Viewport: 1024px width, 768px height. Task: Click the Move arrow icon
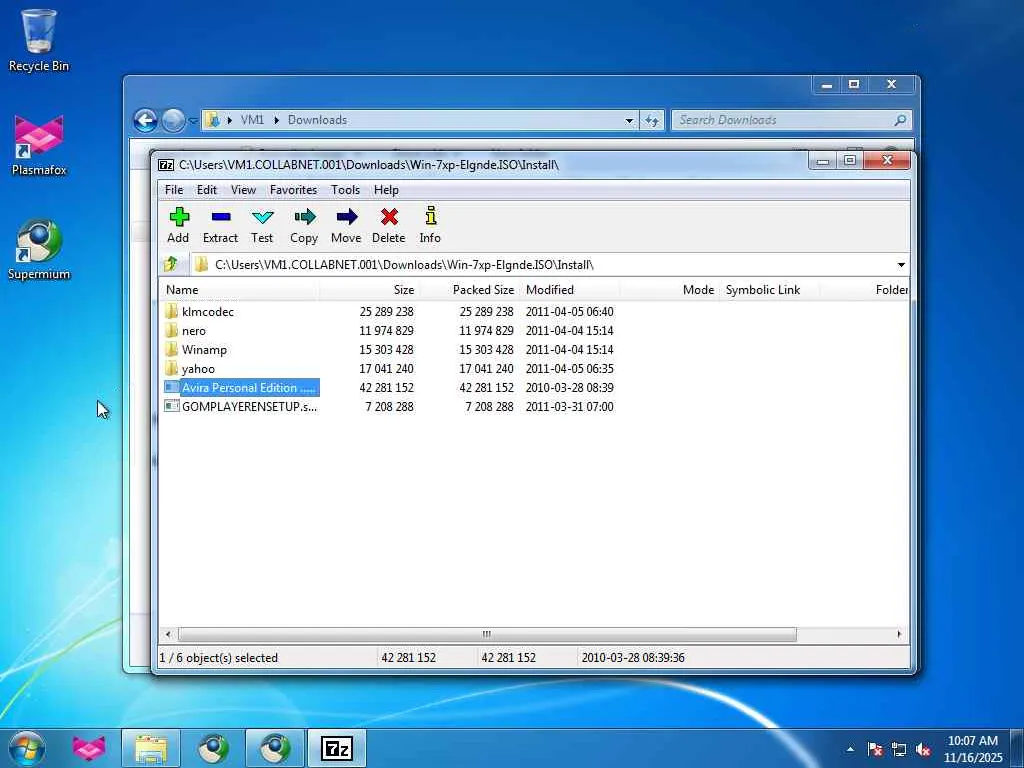(347, 217)
